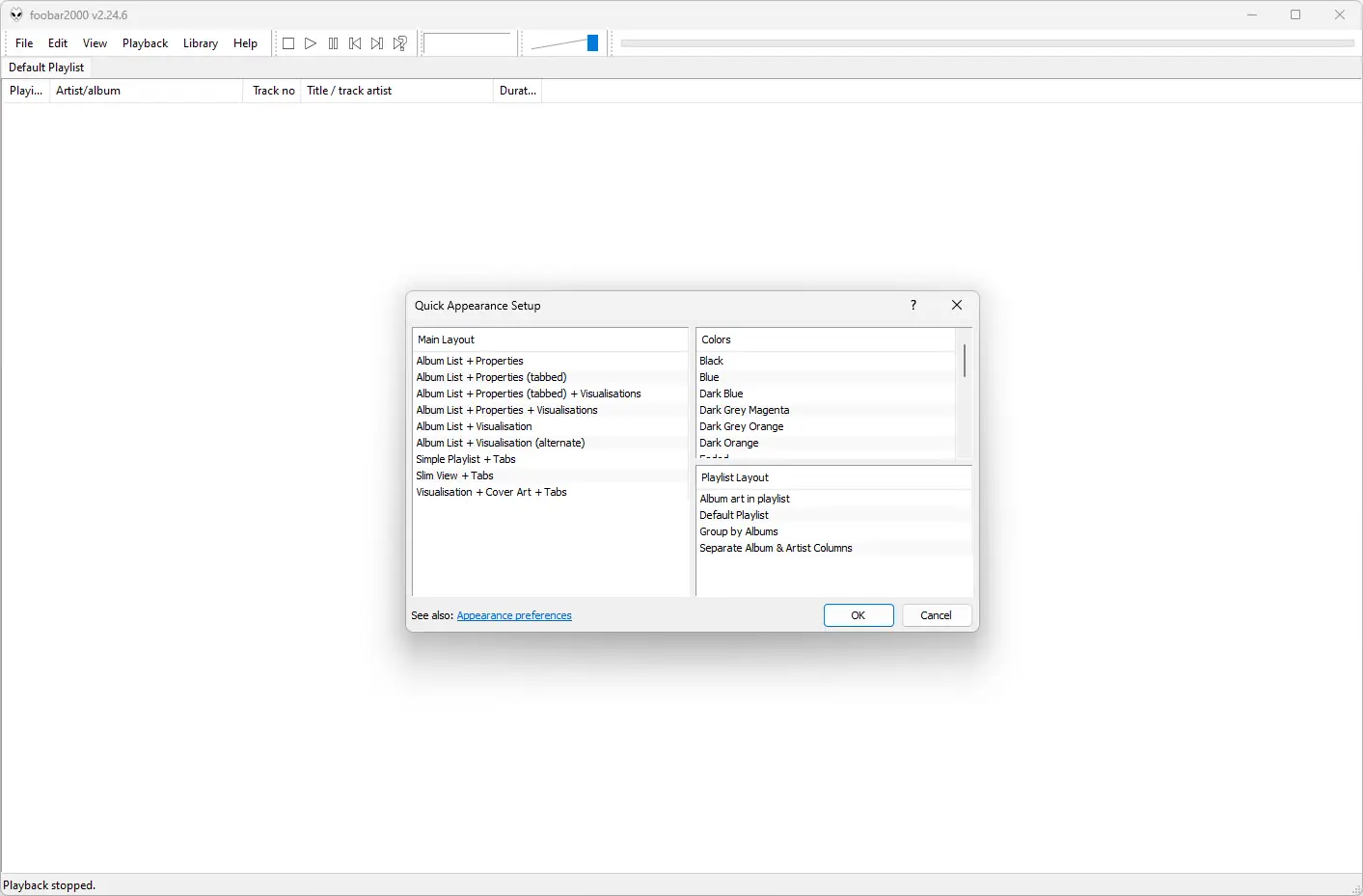The width and height of the screenshot is (1363, 896).
Task: Select the "Blue" color scheme
Action: [x=826, y=377]
